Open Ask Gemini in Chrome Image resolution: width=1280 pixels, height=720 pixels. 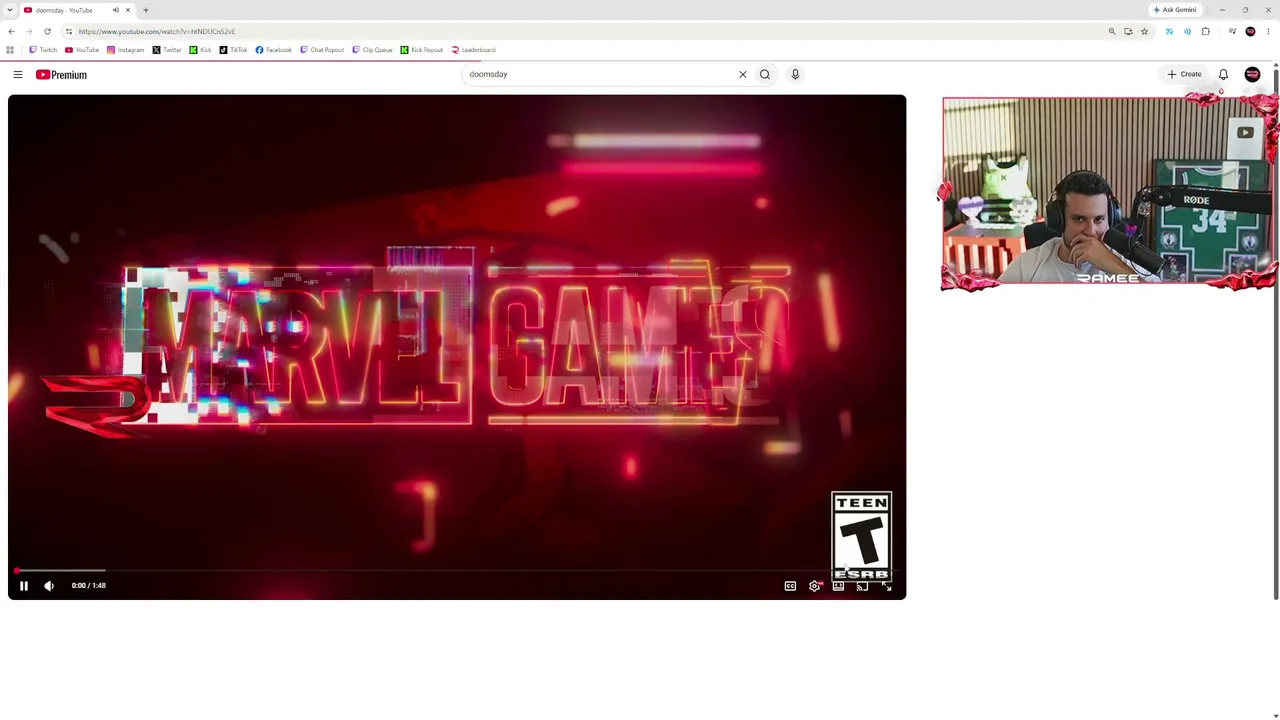[x=1174, y=10]
